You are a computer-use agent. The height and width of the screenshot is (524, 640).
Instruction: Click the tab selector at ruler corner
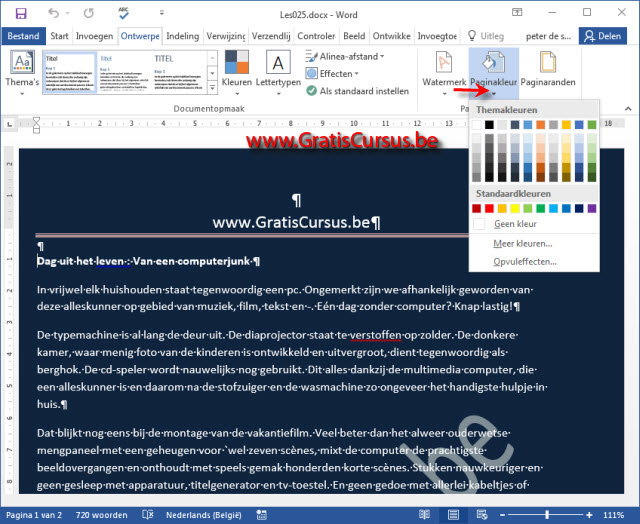click(x=9, y=124)
